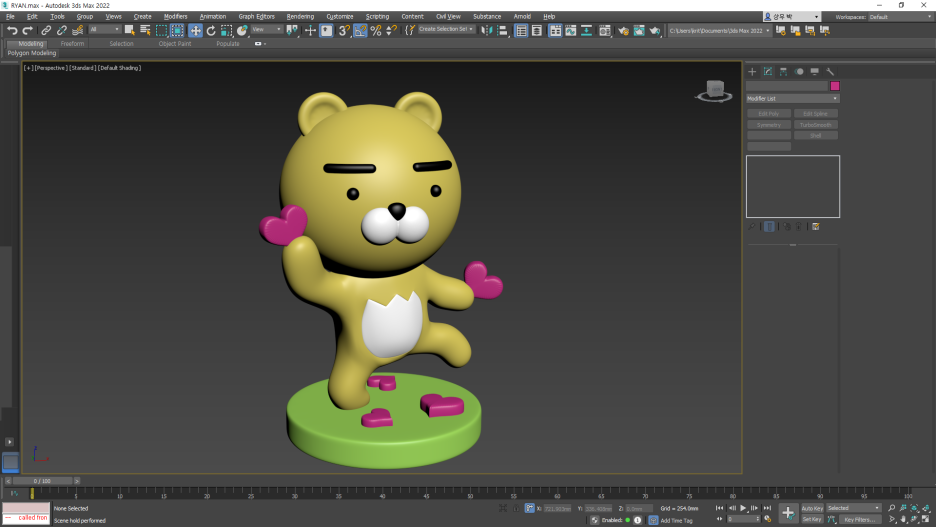936x527 pixels.
Task: Toggle the Scene Explorer icon
Action: [x=521, y=30]
